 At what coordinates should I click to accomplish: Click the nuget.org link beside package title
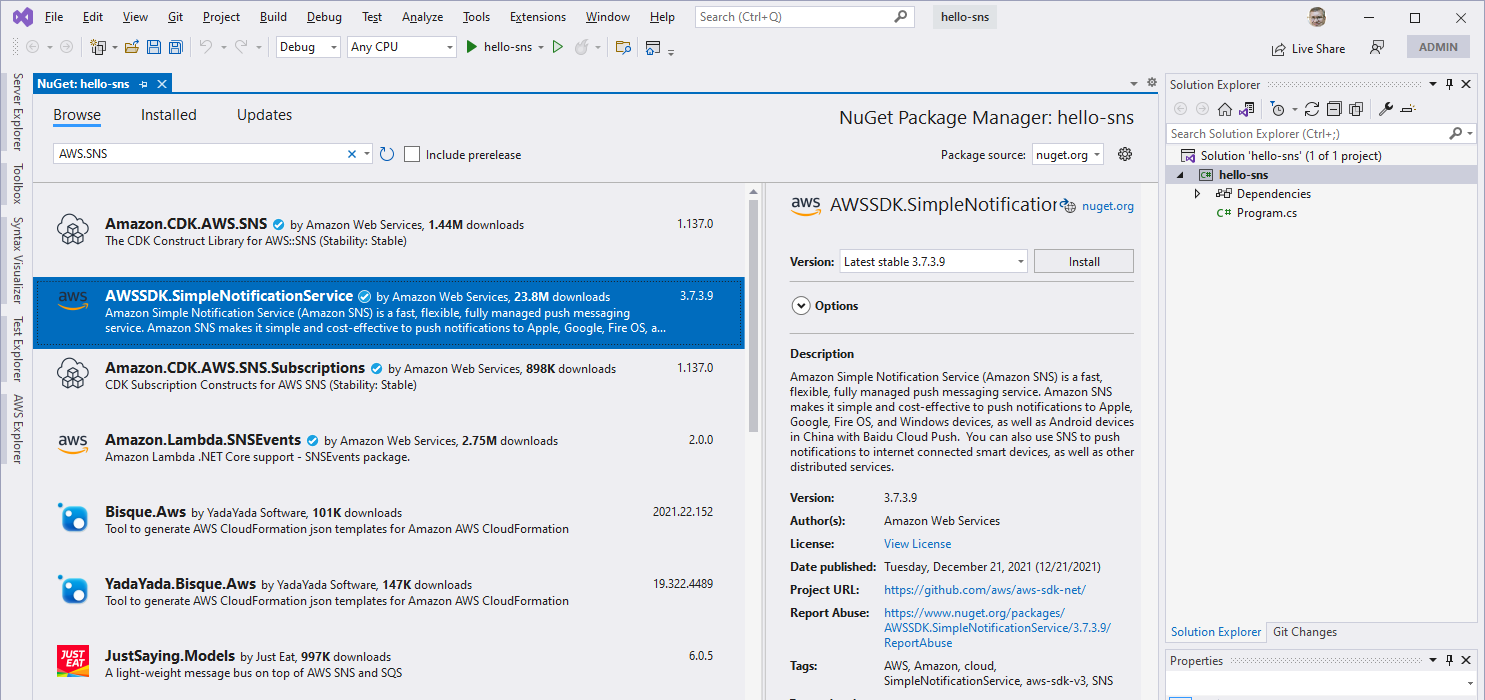pos(1107,206)
